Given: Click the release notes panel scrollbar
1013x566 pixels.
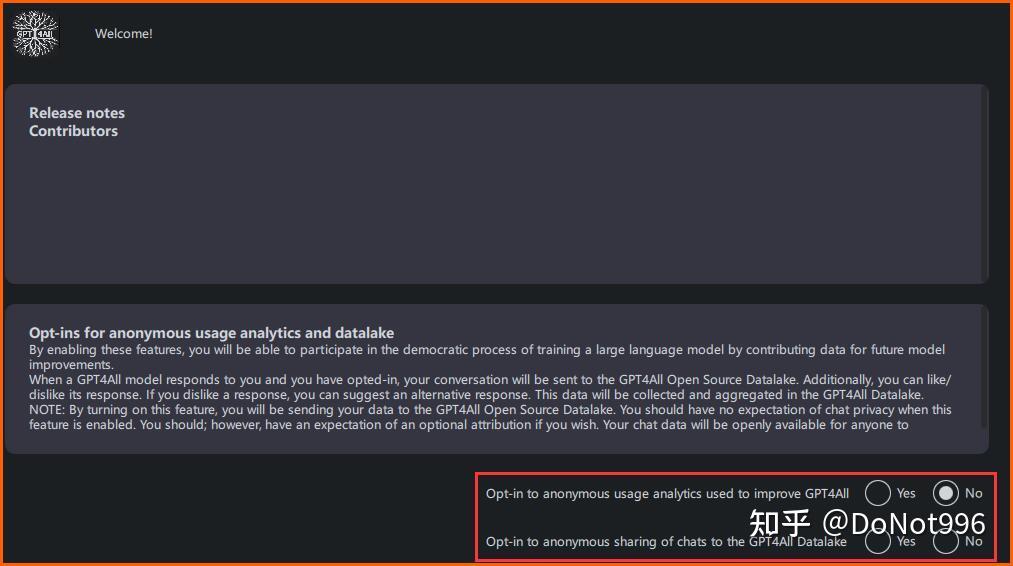Looking at the screenshot, I should [985, 183].
